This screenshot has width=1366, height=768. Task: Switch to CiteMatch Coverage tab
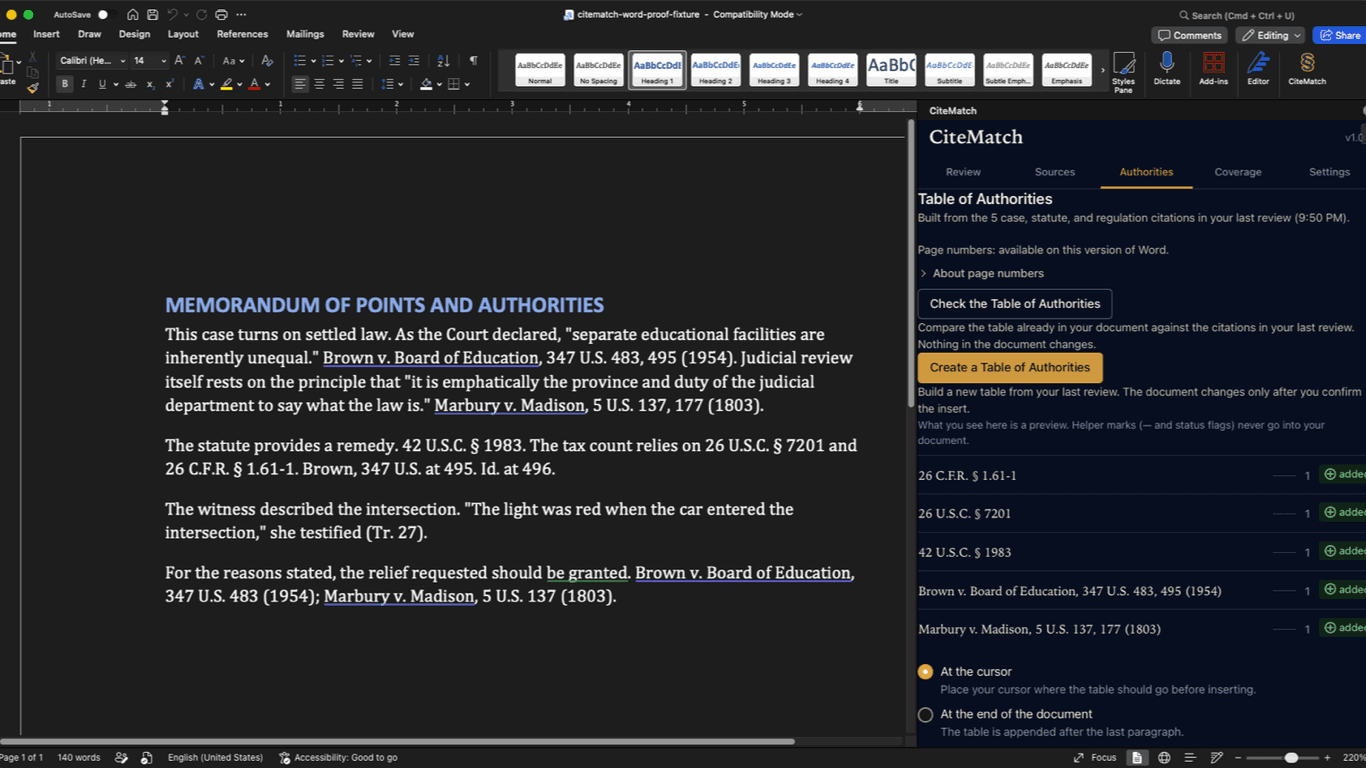tap(1238, 172)
